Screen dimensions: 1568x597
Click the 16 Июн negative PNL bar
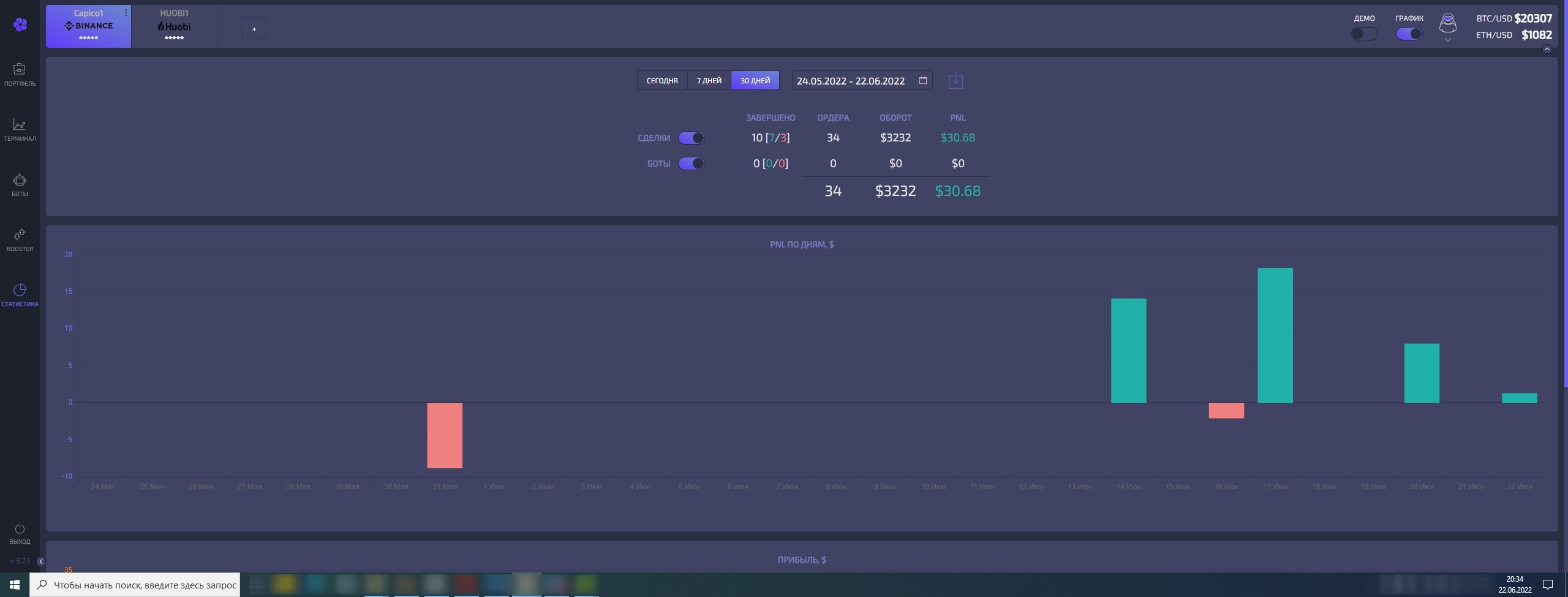click(x=1226, y=411)
